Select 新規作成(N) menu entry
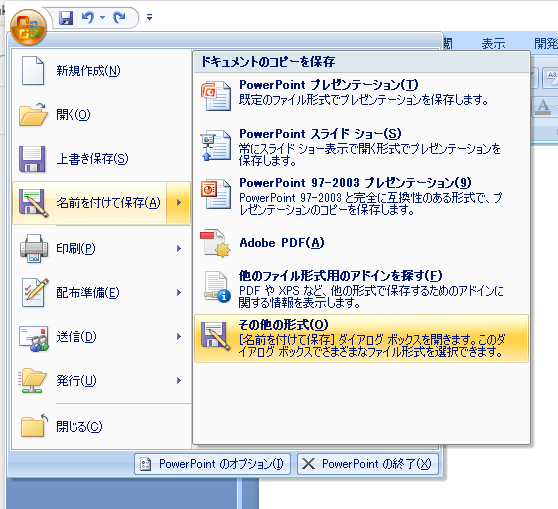The width and height of the screenshot is (558, 509). tap(101, 70)
